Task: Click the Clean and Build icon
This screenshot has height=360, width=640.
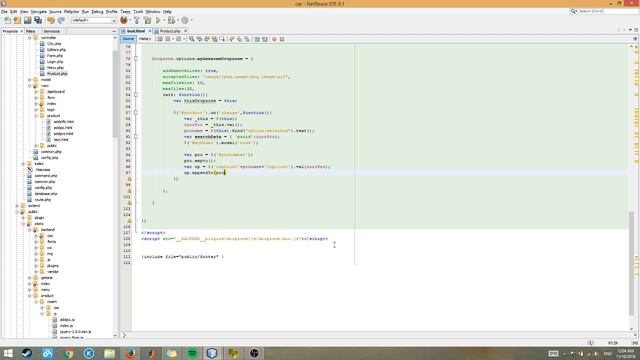Action: coord(147,20)
